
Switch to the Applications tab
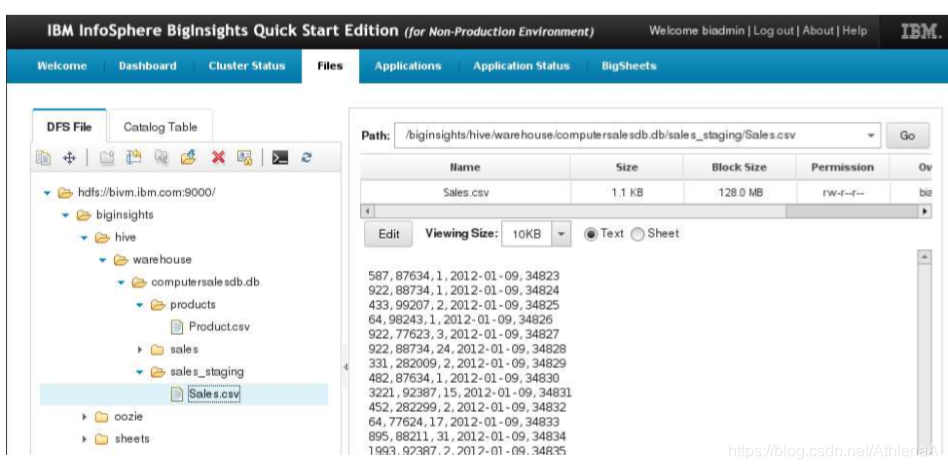[x=407, y=66]
